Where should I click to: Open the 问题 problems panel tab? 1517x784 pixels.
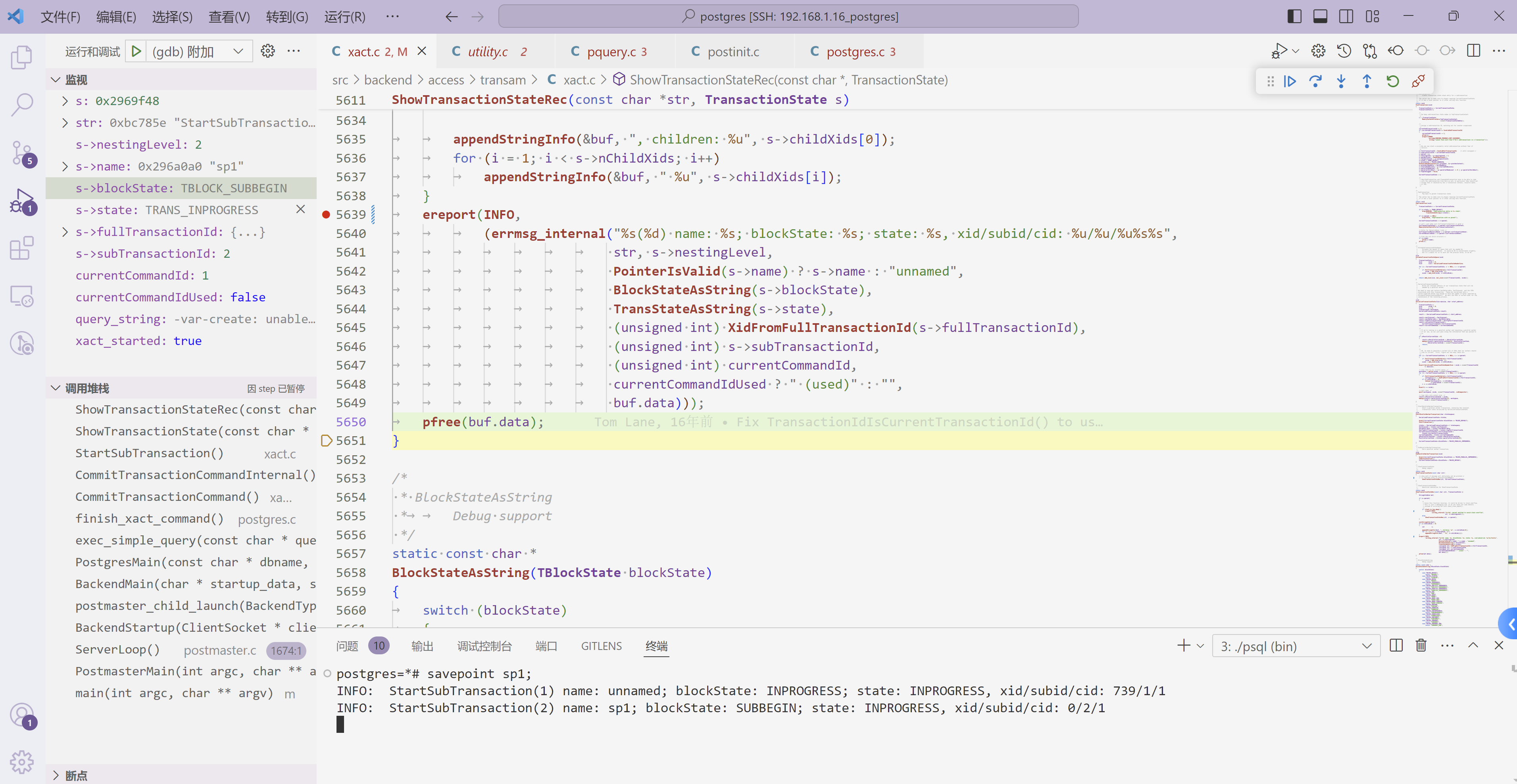coord(347,646)
